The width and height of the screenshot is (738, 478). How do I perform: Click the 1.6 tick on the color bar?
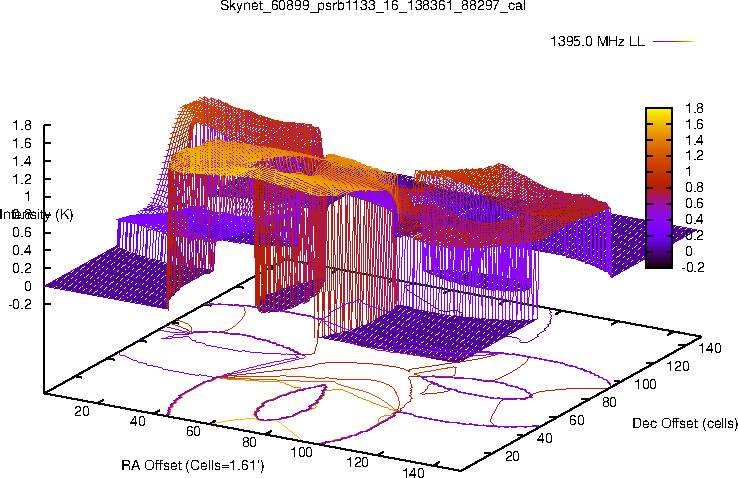tap(694, 124)
